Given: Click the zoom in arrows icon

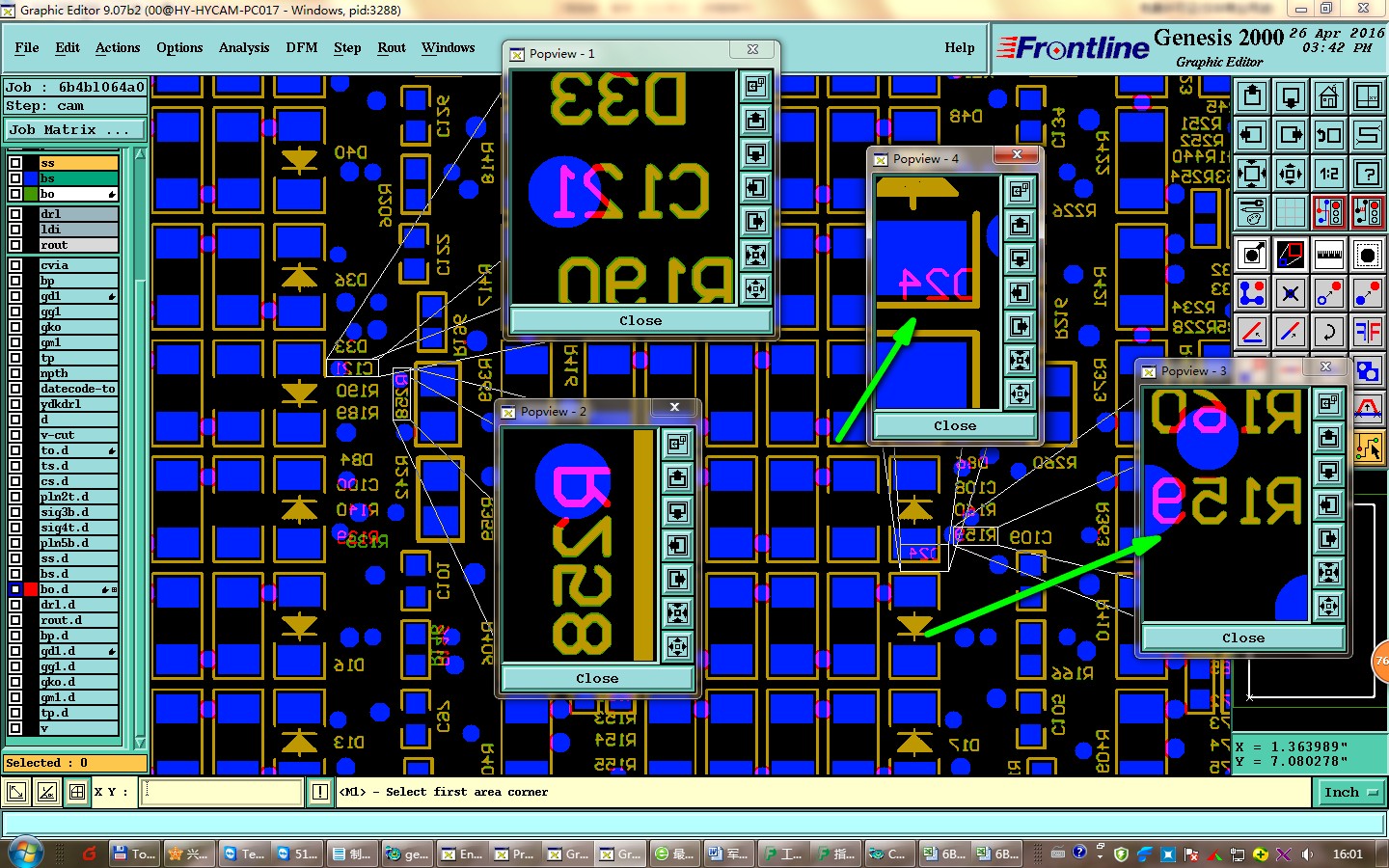Looking at the screenshot, I should (x=1291, y=174).
